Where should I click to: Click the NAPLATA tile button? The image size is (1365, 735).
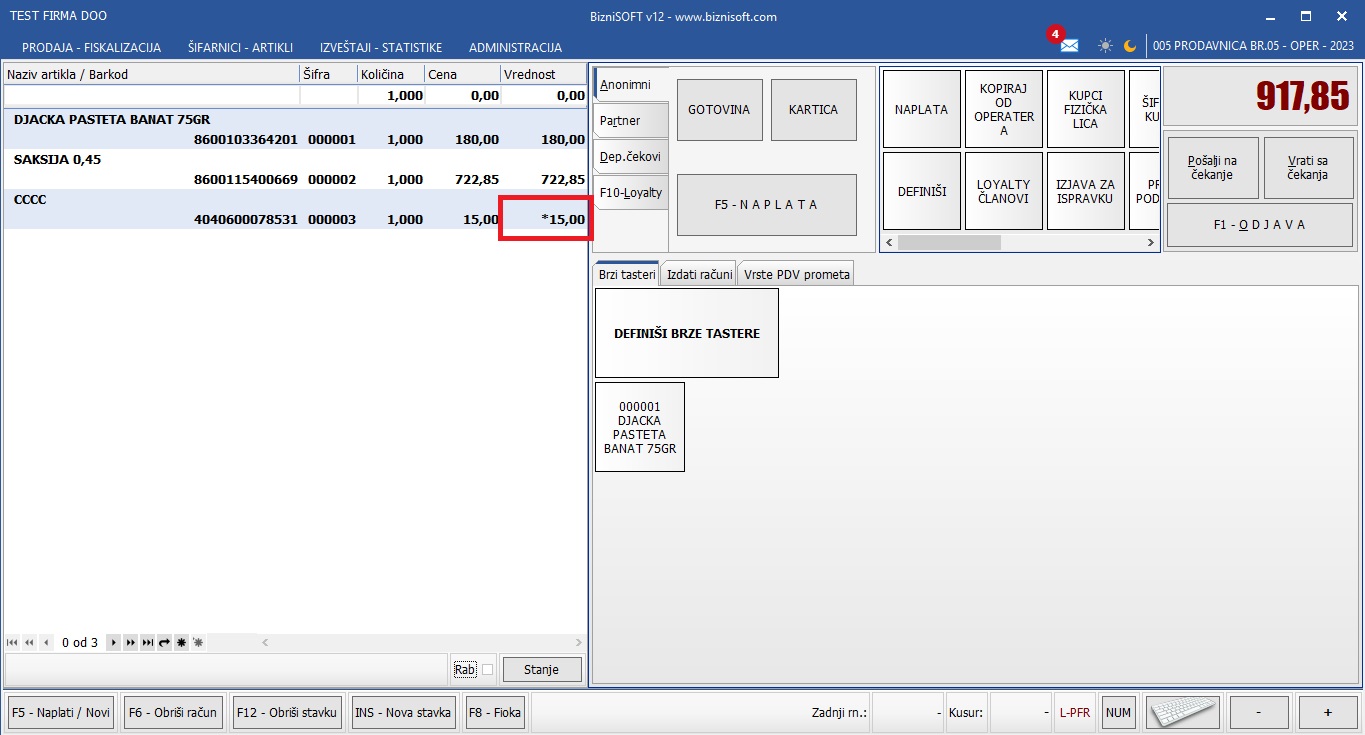pyautogui.click(x=922, y=109)
